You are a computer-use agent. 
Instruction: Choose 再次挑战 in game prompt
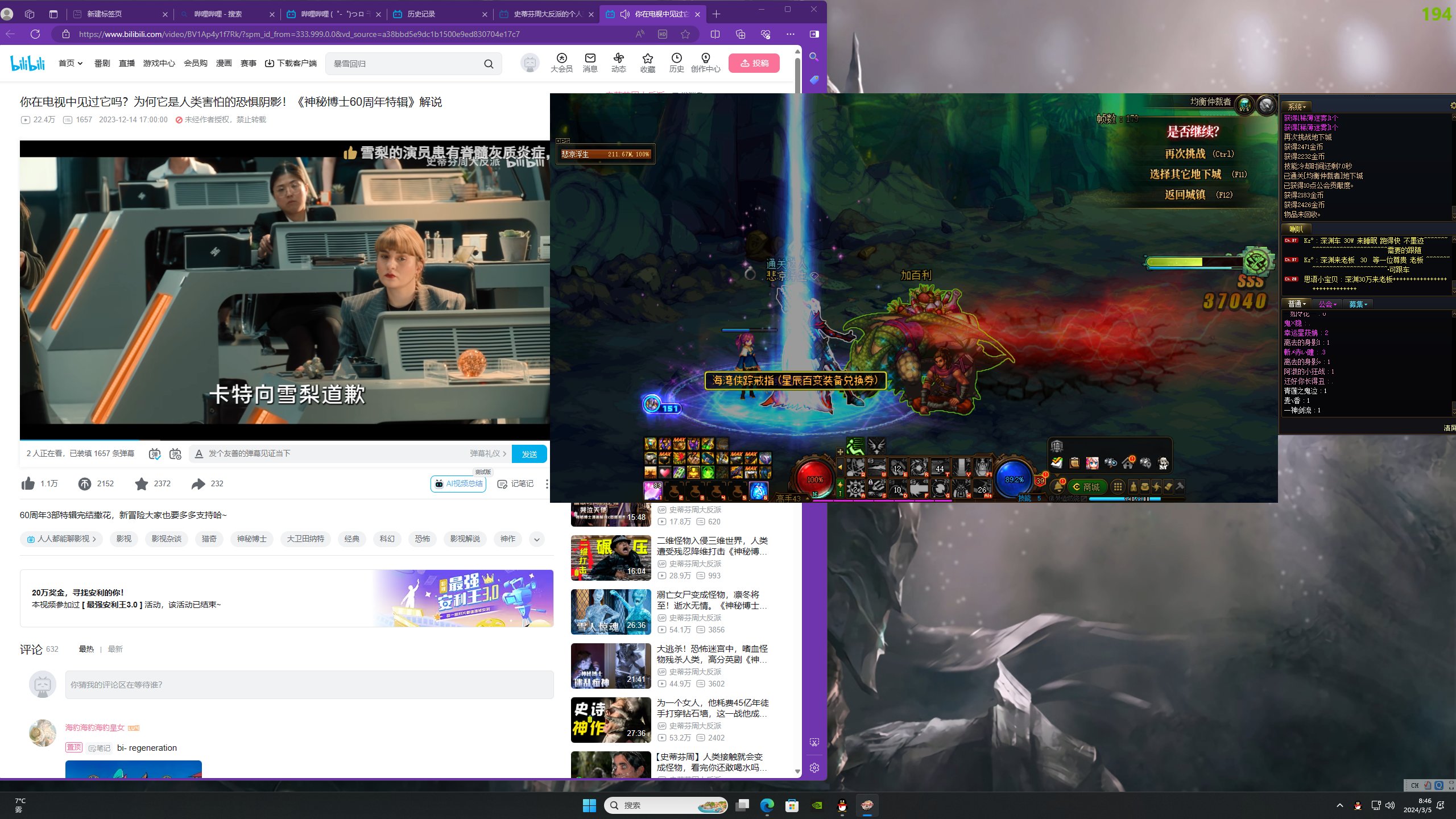pos(1199,154)
